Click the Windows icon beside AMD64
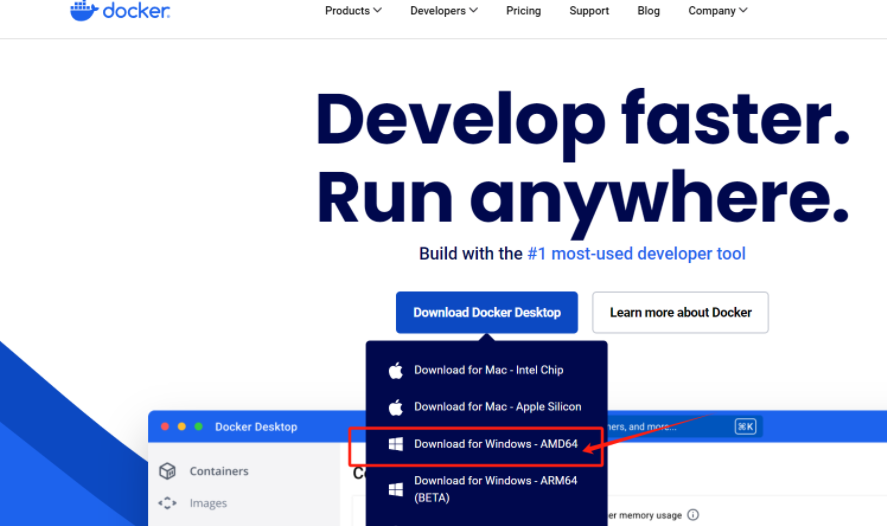This screenshot has width=887, height=526. pyautogui.click(x=395, y=445)
